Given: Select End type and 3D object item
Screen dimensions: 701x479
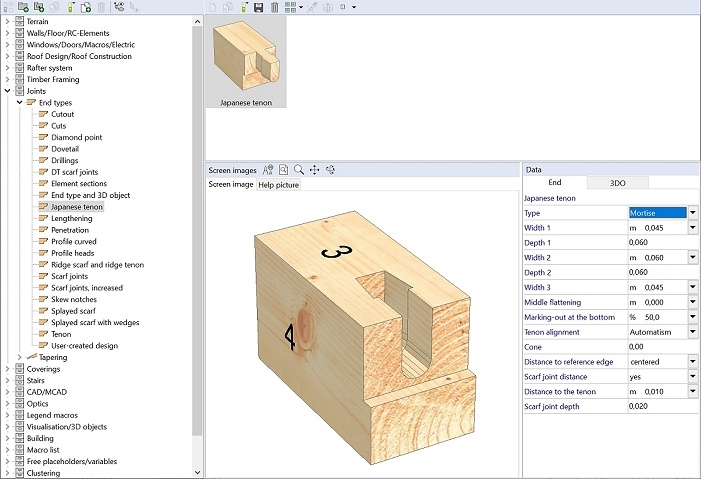Looking at the screenshot, I should pos(90,195).
